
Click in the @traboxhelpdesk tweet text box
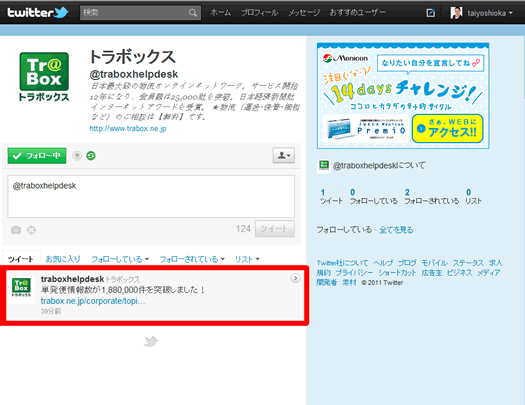coord(151,196)
